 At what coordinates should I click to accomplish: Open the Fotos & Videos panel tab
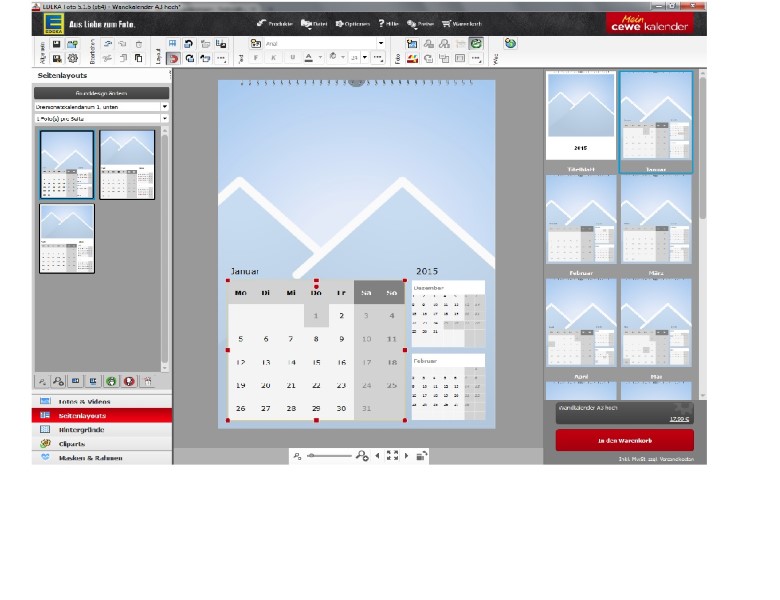click(x=102, y=401)
